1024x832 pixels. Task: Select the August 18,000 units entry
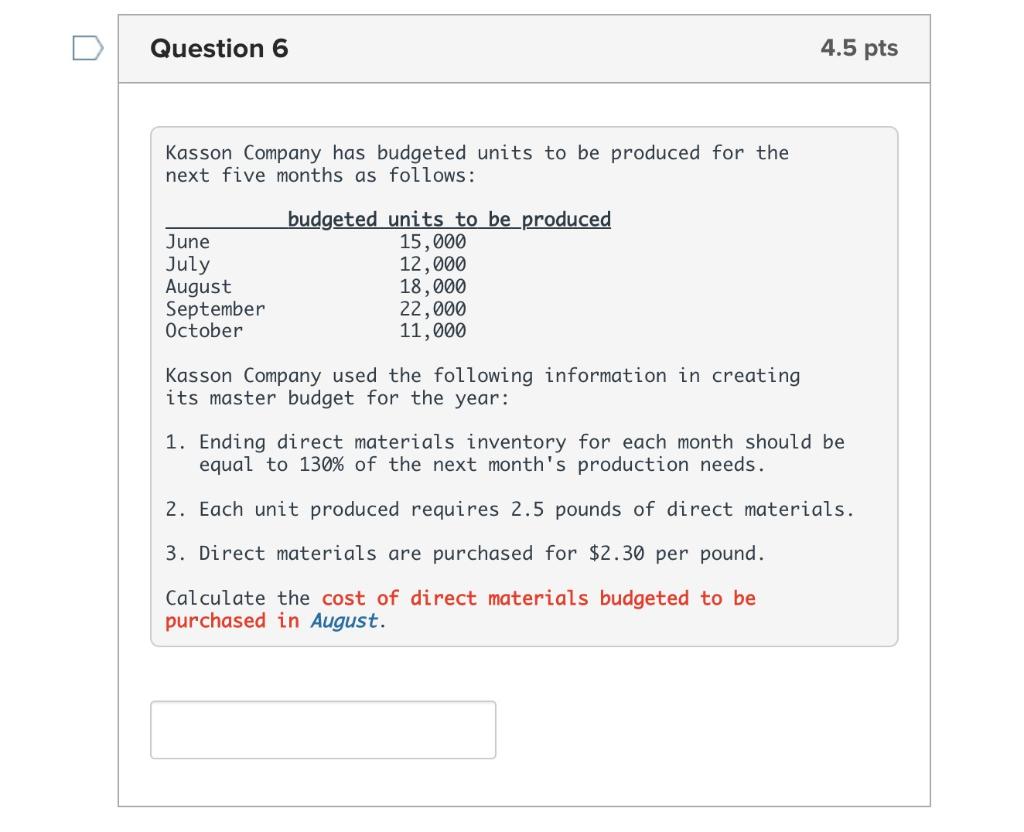point(432,286)
